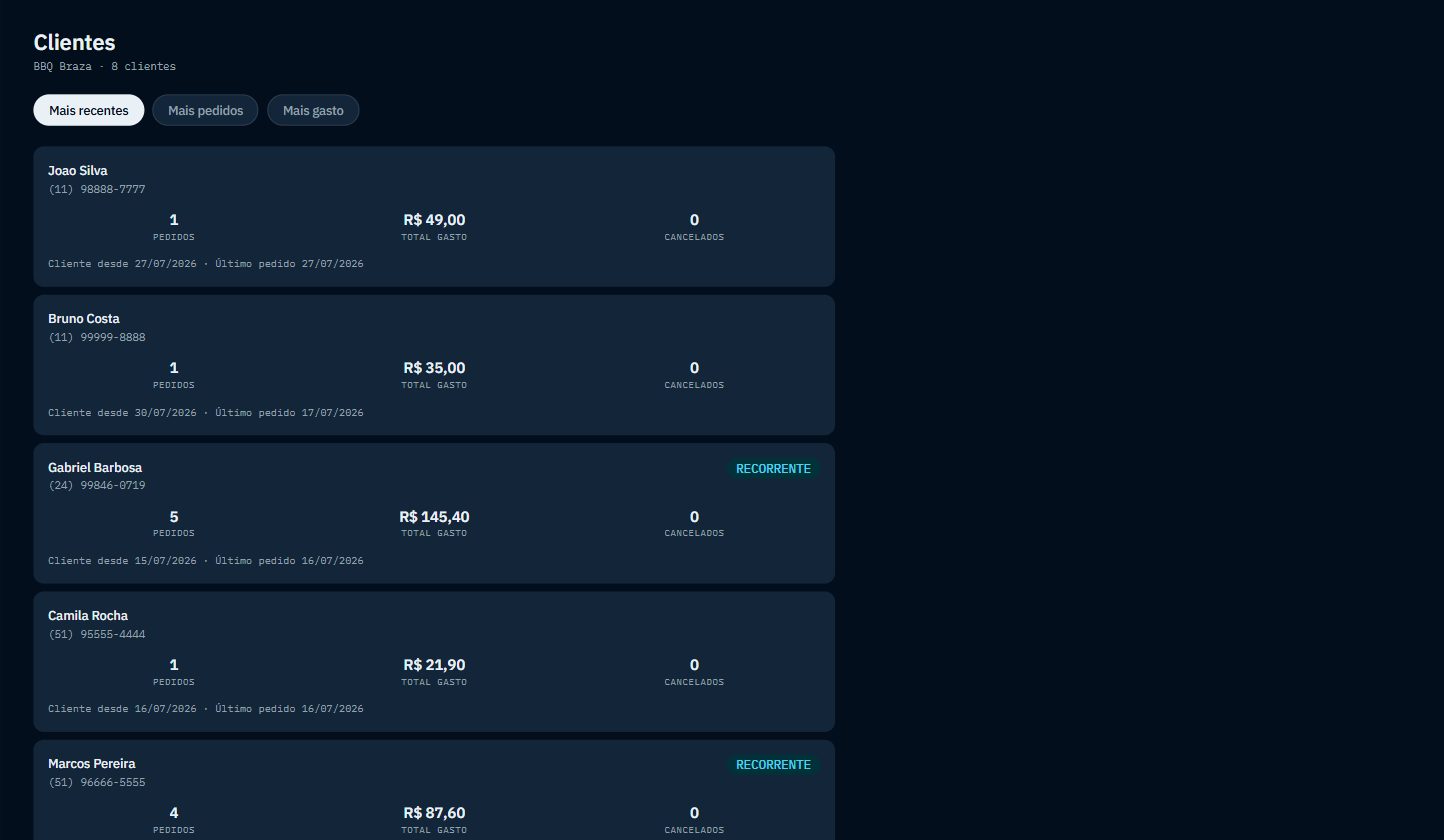Click the R$ 145,40 total gasto value
Viewport: 1444px width, 840px height.
pos(434,517)
